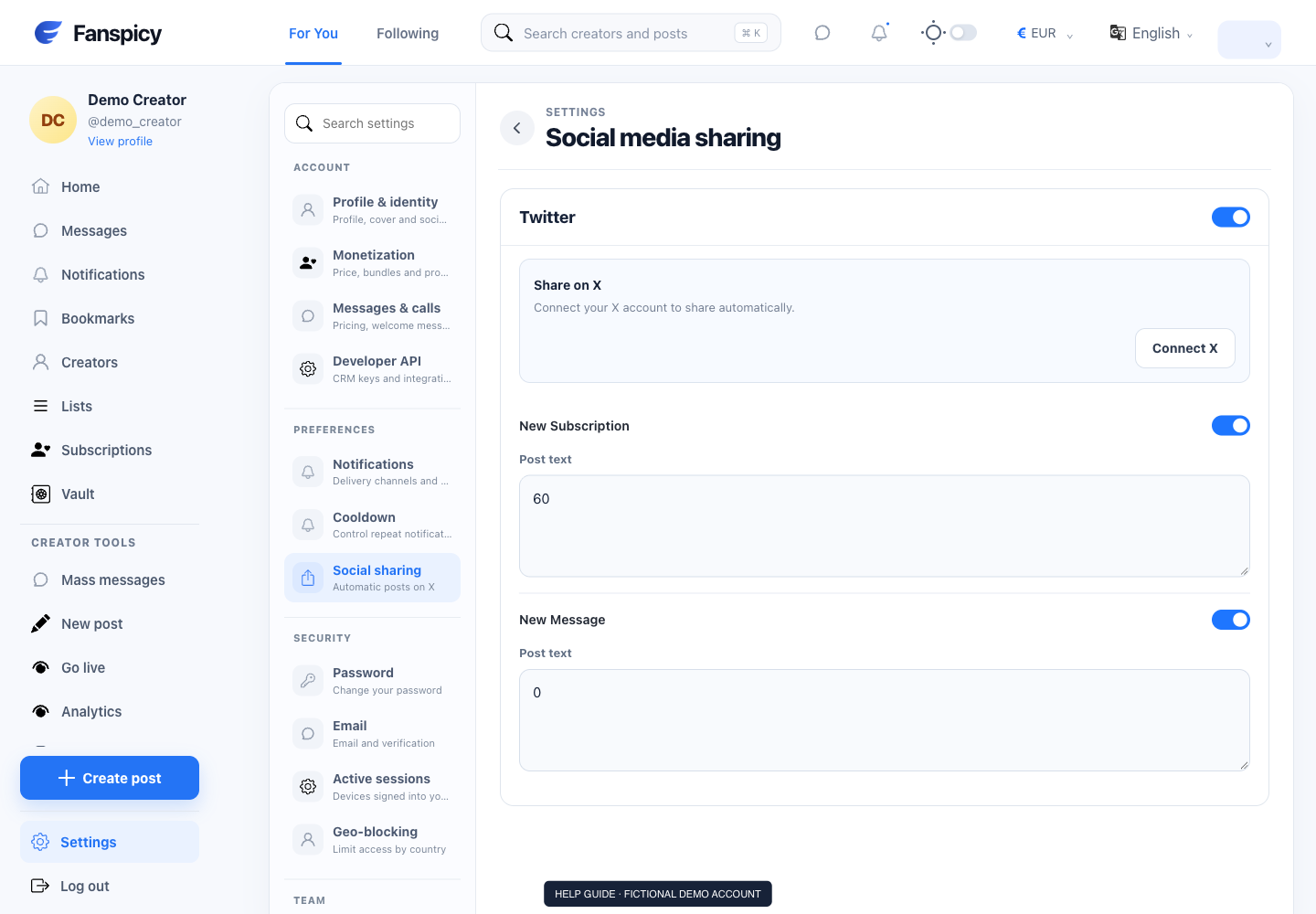
Task: Toggle the New Subscription switch
Action: coord(1231,425)
